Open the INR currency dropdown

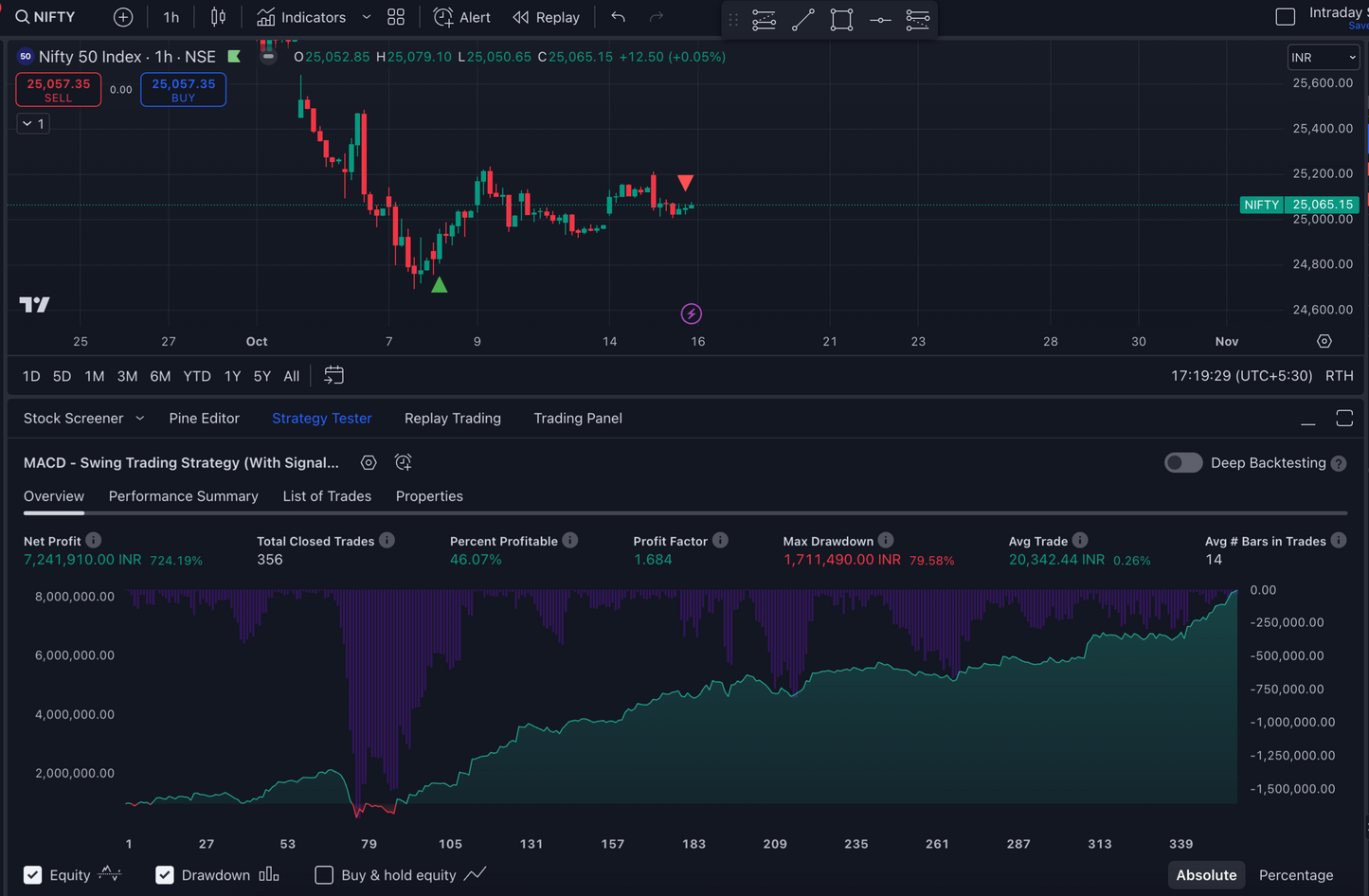[x=1324, y=58]
